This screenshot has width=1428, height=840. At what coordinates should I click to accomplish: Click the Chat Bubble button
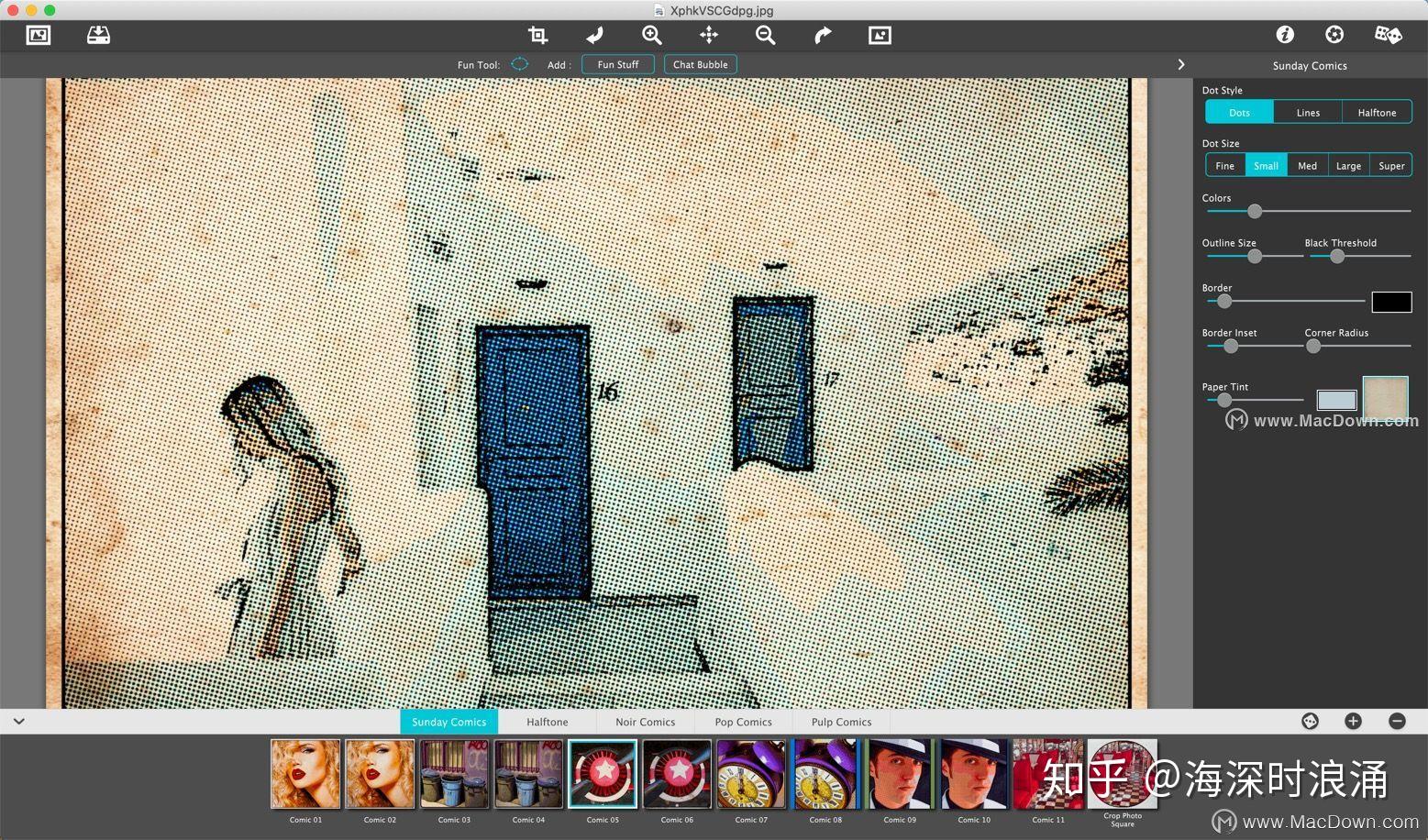pyautogui.click(x=700, y=64)
